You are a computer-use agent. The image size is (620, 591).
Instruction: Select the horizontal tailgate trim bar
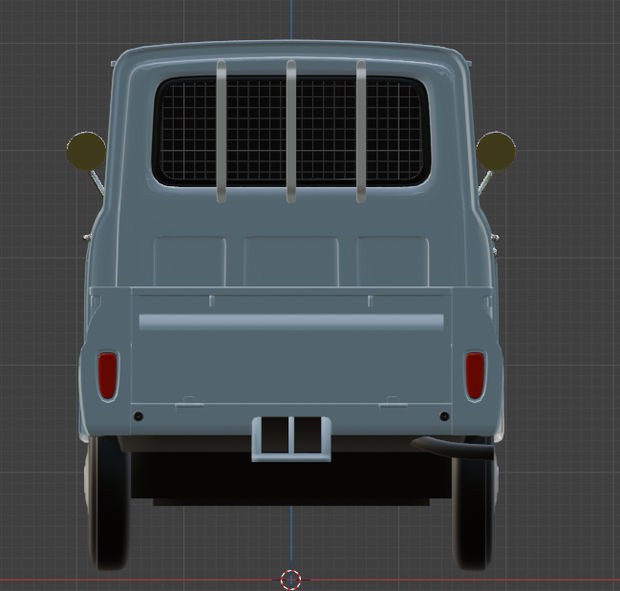(291, 322)
